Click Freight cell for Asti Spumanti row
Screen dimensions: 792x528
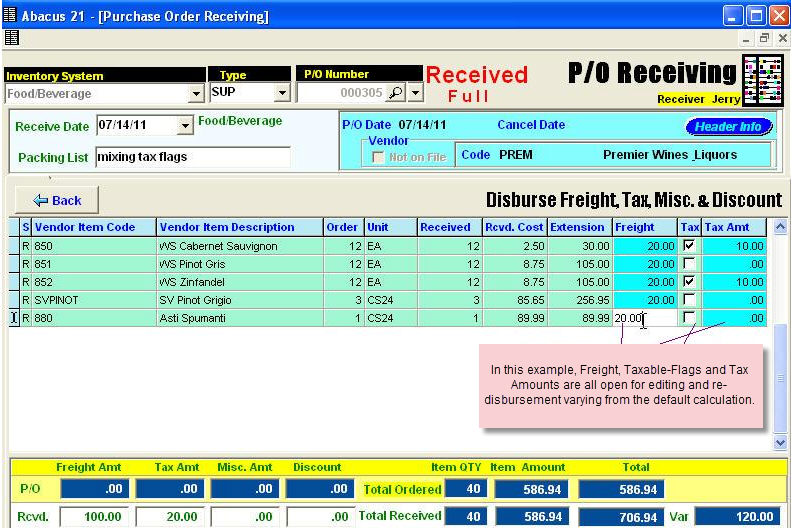coord(645,318)
